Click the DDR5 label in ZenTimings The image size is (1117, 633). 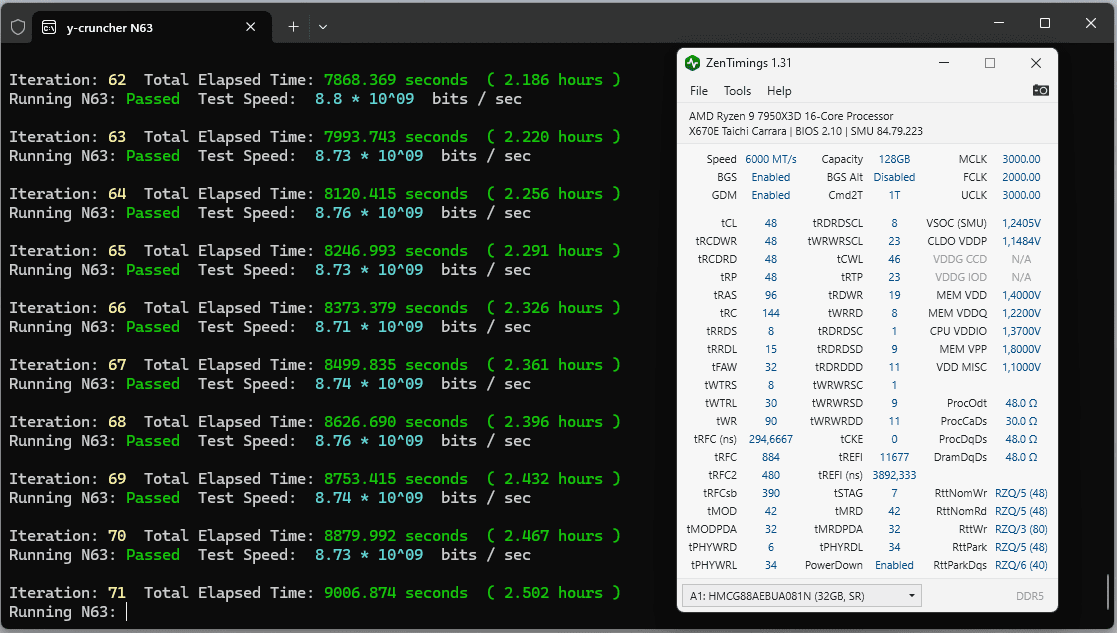click(1029, 596)
